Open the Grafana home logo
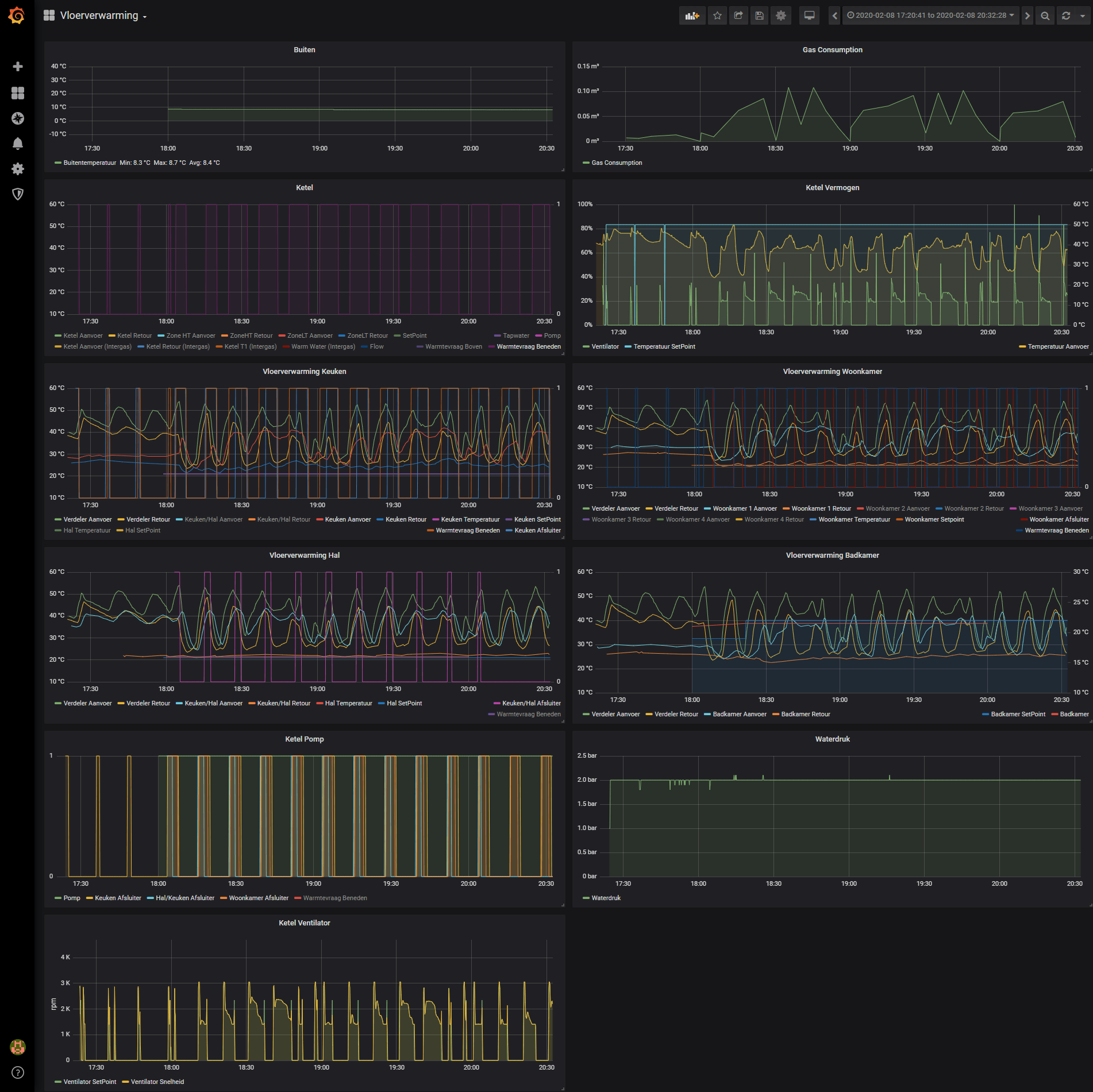Screen dimensions: 1093x1092 (17, 16)
